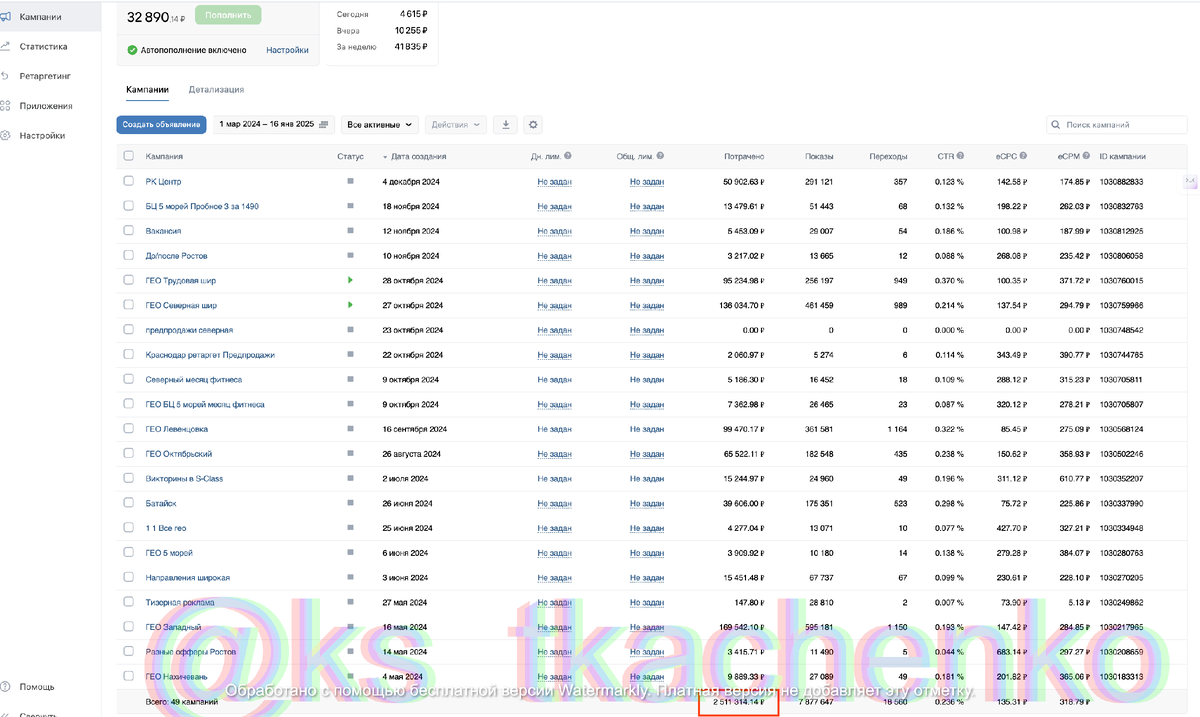The width and height of the screenshot is (1200, 717).
Task: Click Дн. лим. Не задан for РК Центр
Action: (554, 181)
